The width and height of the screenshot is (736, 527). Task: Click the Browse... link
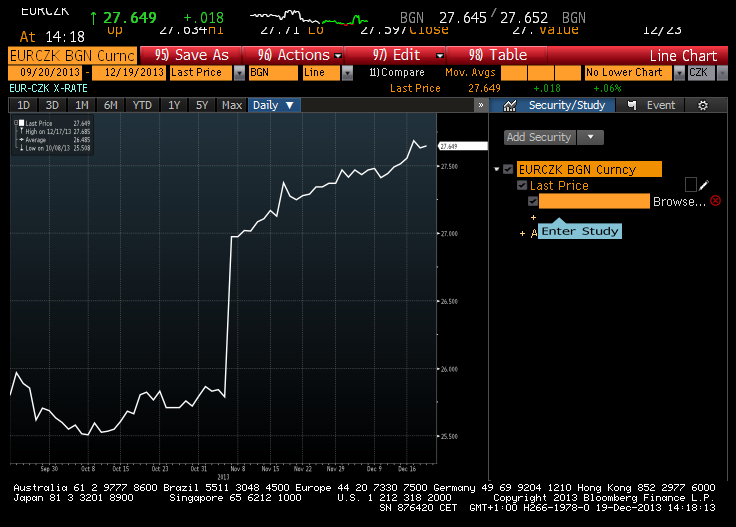pyautogui.click(x=679, y=201)
